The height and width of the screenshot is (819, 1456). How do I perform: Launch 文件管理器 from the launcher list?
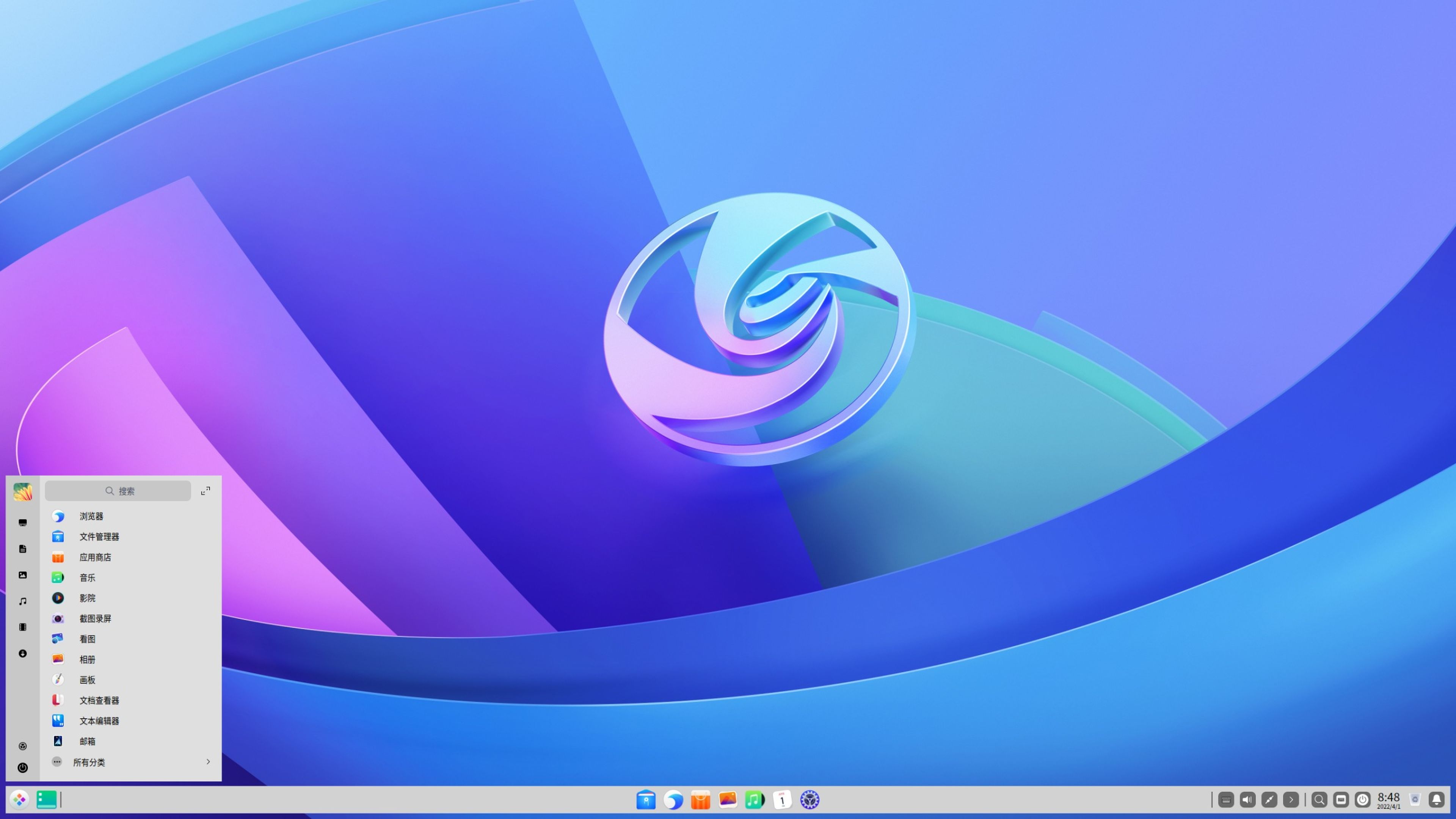130,537
